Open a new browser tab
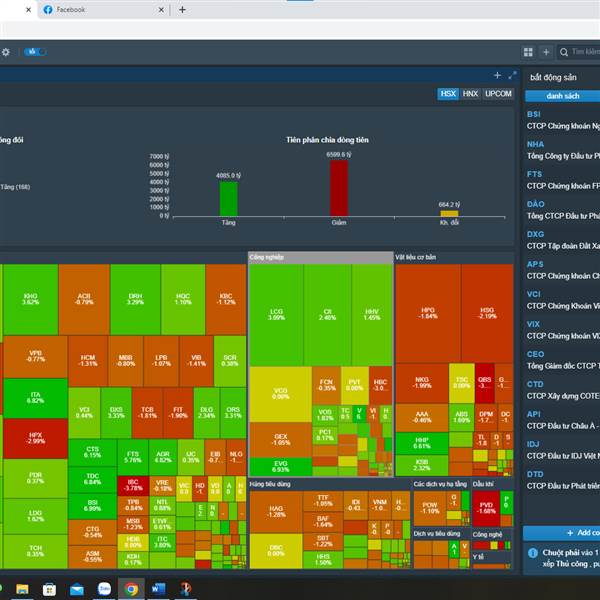This screenshot has width=600, height=600. tap(182, 10)
